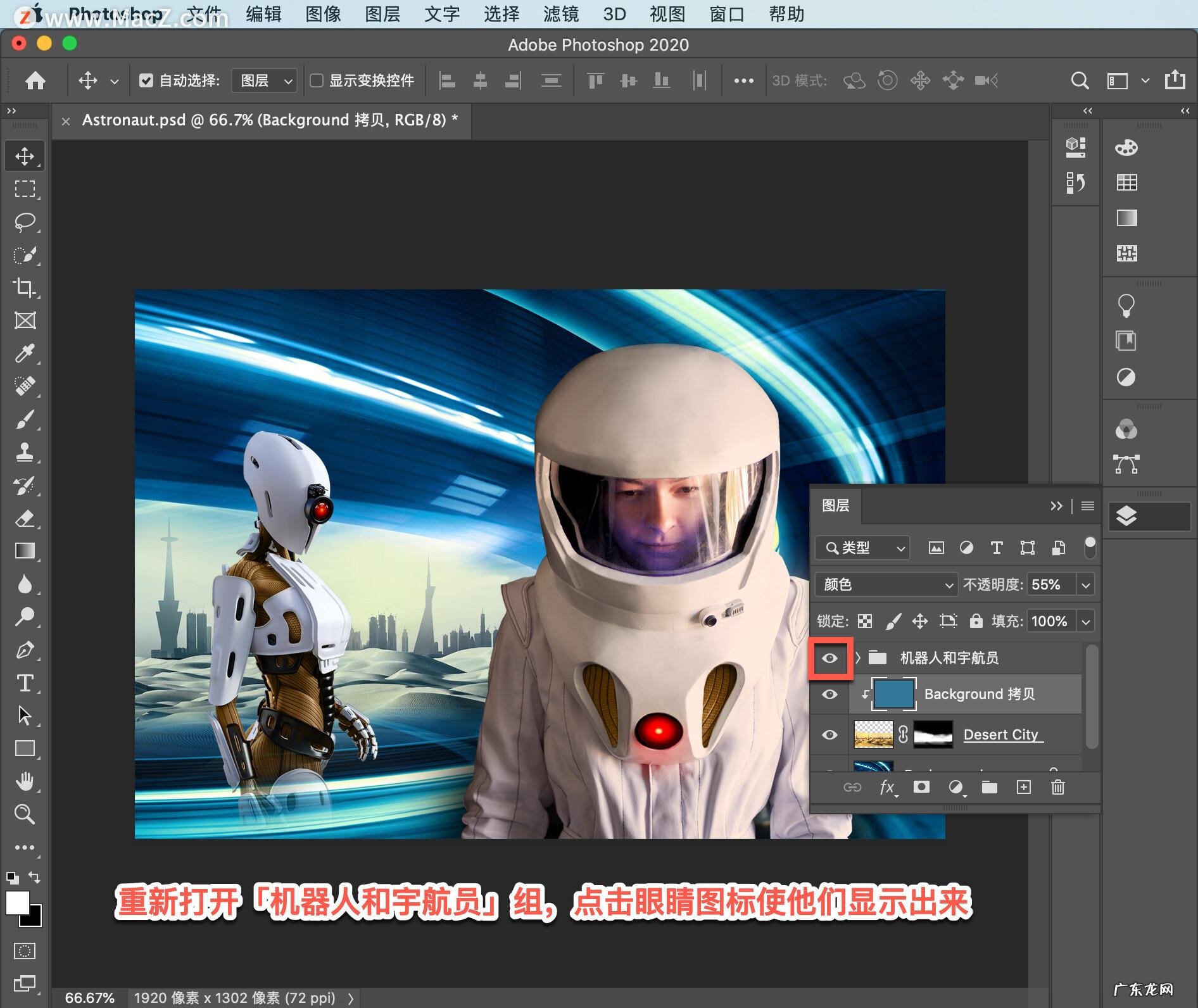Screen dimensions: 1198x1008
Task: Expand the 机器人和宇航员 layer group
Action: click(857, 658)
